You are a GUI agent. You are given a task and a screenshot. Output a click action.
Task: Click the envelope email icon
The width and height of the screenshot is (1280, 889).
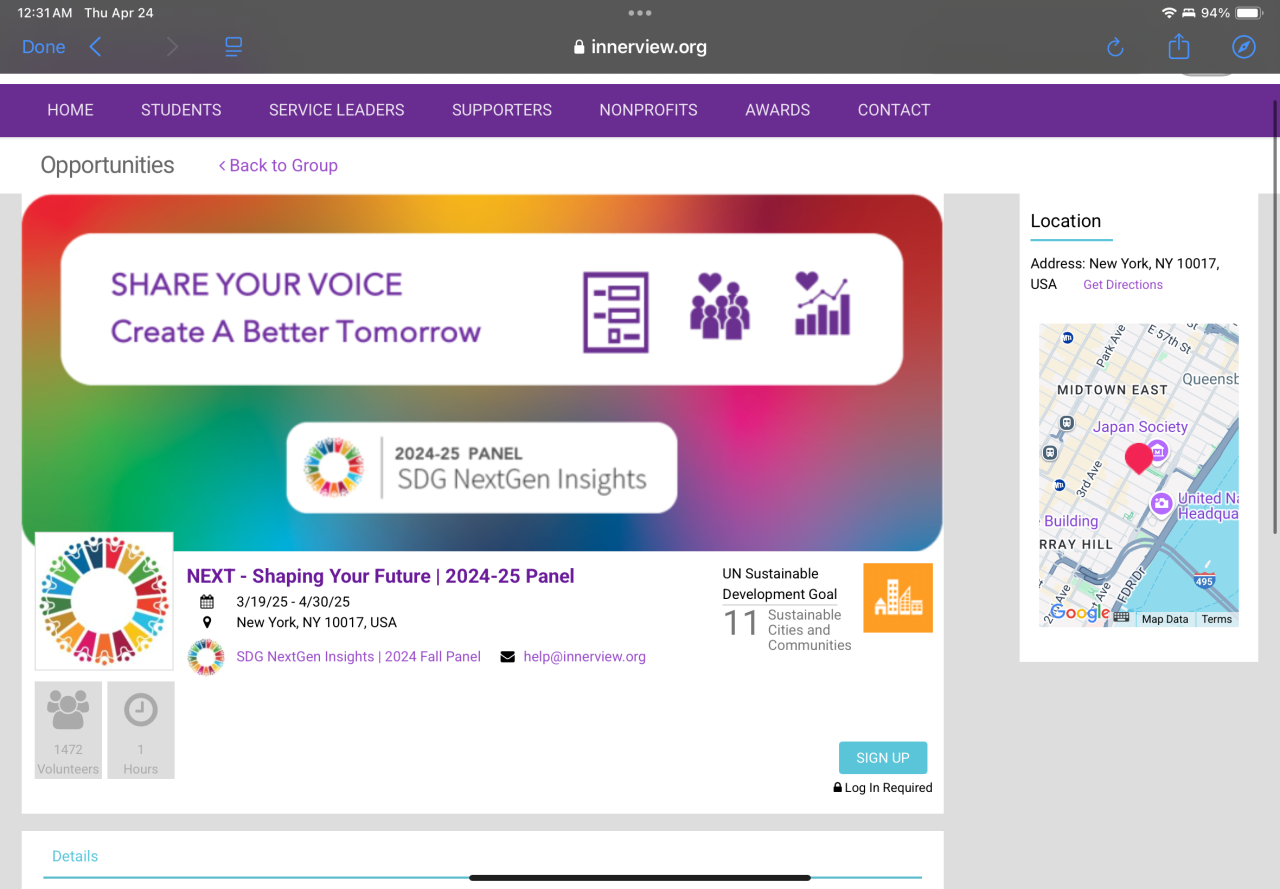pyautogui.click(x=508, y=657)
